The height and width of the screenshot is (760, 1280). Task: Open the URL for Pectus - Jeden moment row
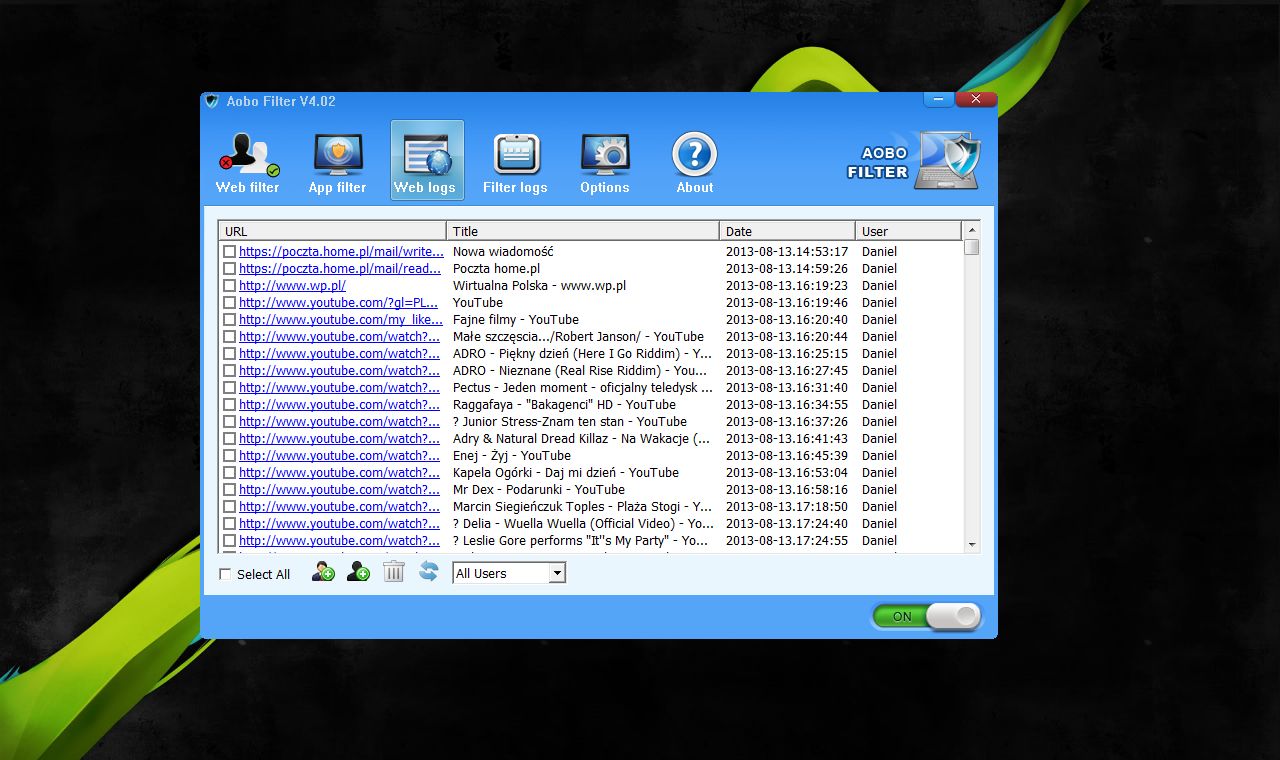click(339, 388)
